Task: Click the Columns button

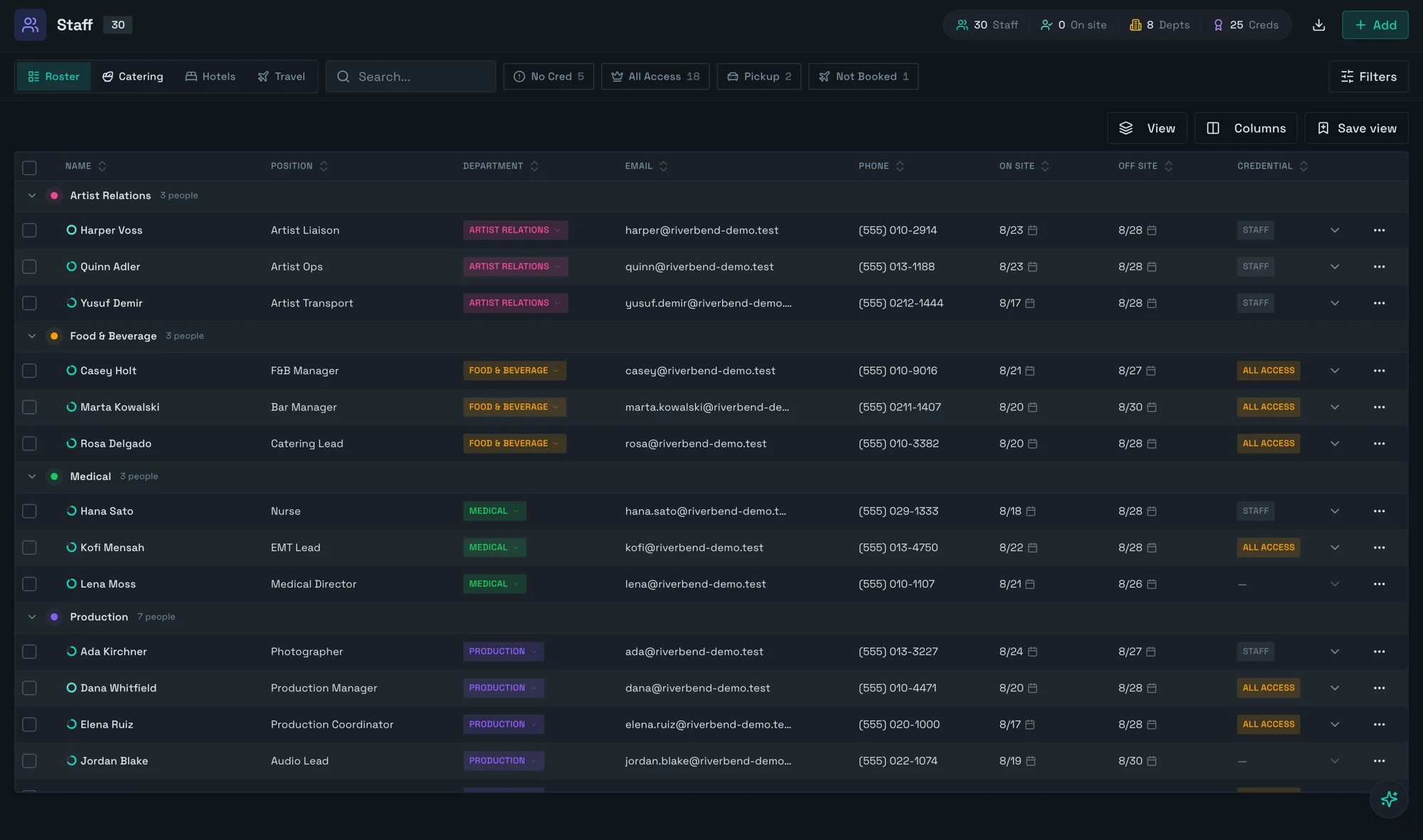Action: point(1246,129)
